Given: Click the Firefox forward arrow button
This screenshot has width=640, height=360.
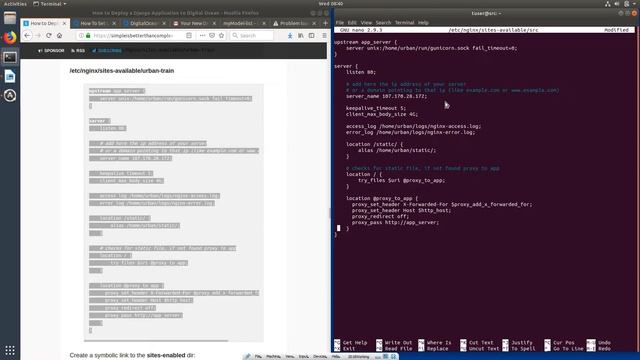Looking at the screenshot, I should click(x=38, y=36).
